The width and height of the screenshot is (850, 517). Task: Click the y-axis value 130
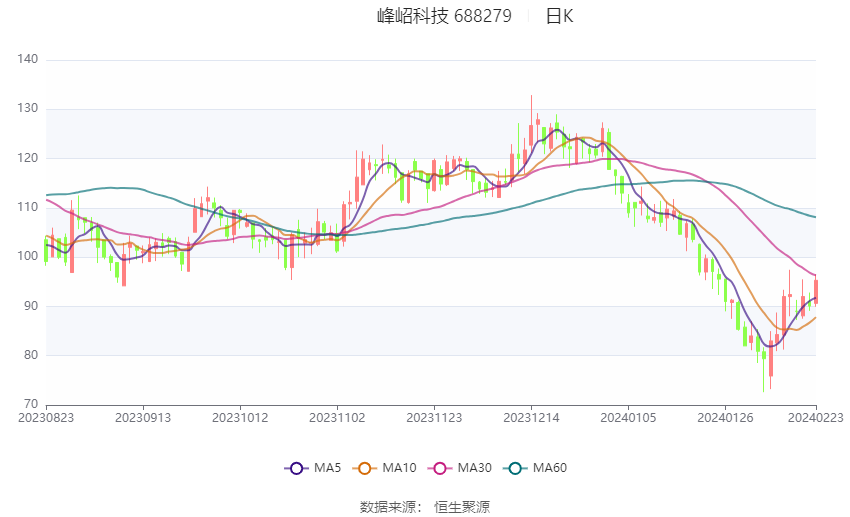click(x=28, y=108)
